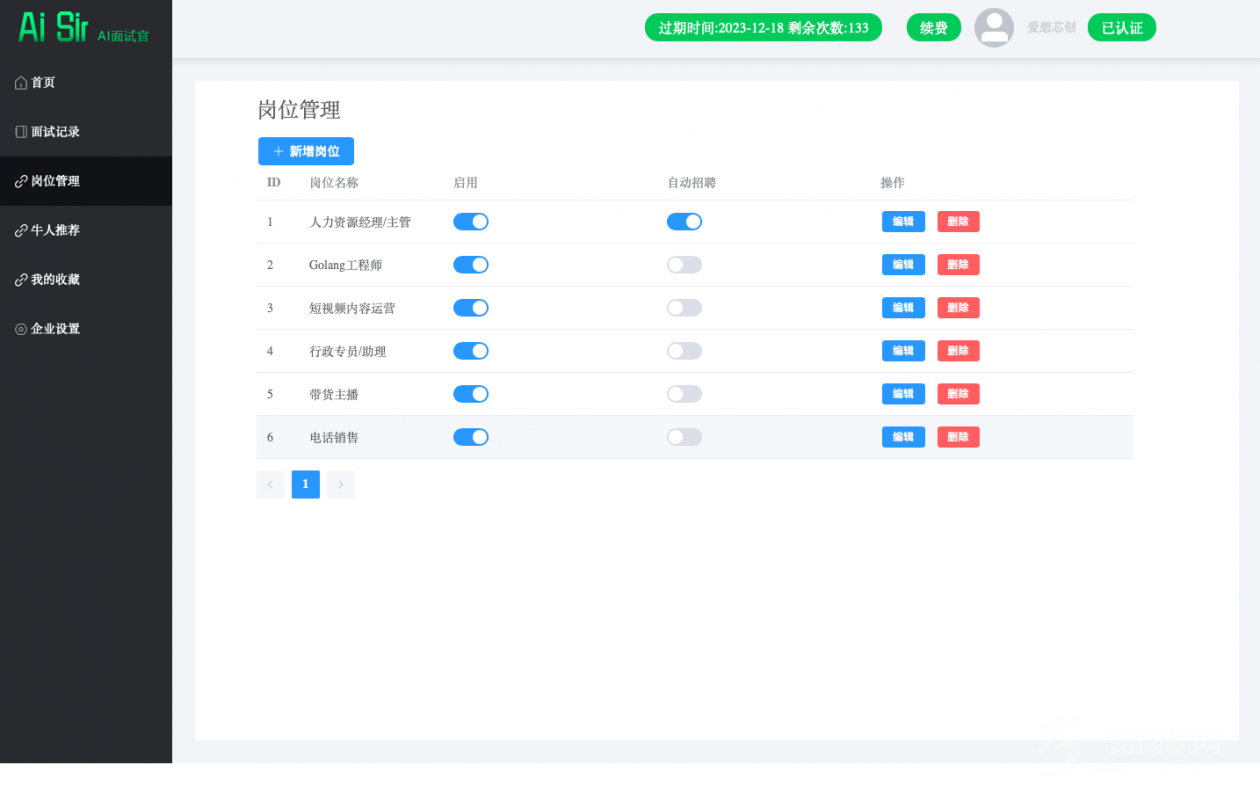Screen dimensions: 1260x787
Task: Click the link icon beside 我的收藏
Action: [x=21, y=280]
